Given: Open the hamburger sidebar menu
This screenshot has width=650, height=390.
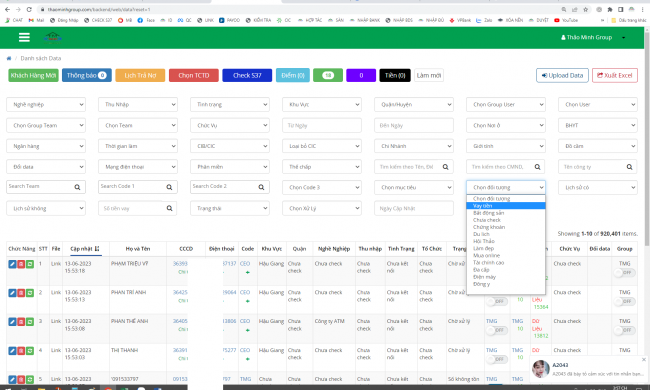Looking at the screenshot, I should tap(24, 37).
